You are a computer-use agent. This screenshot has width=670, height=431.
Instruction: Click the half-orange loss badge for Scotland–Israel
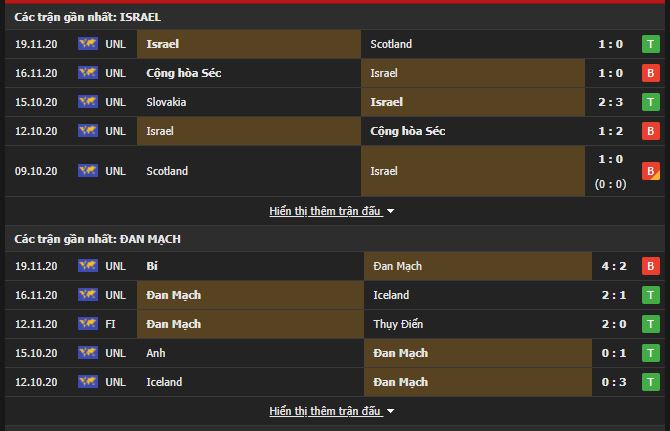tap(650, 171)
